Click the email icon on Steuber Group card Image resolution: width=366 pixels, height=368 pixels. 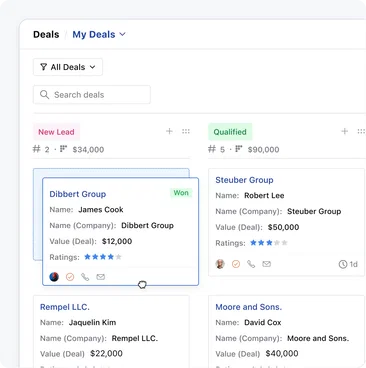click(266, 264)
